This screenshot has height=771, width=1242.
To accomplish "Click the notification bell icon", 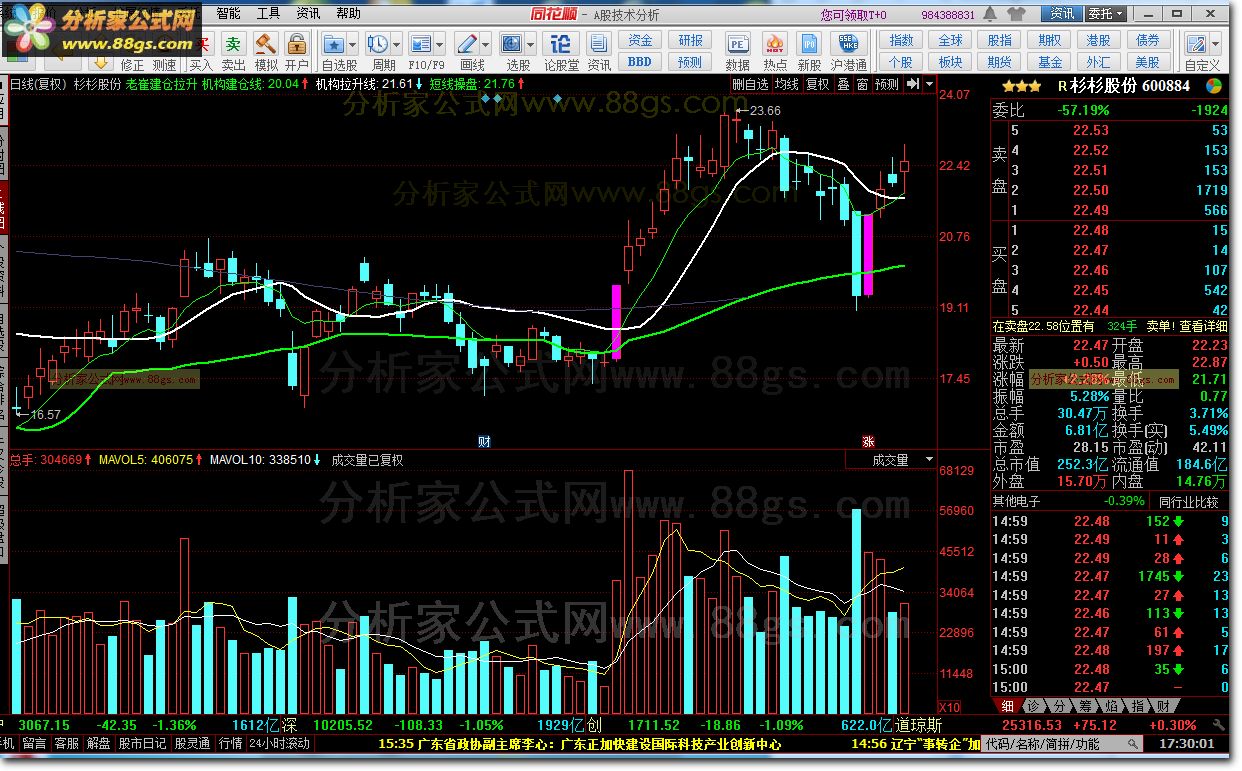I will pos(989,14).
